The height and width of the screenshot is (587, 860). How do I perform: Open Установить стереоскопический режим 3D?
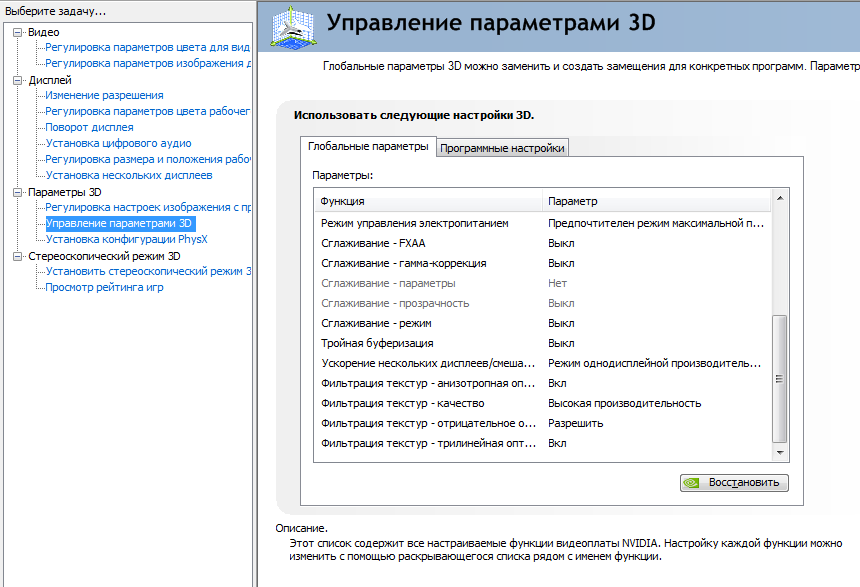click(148, 271)
